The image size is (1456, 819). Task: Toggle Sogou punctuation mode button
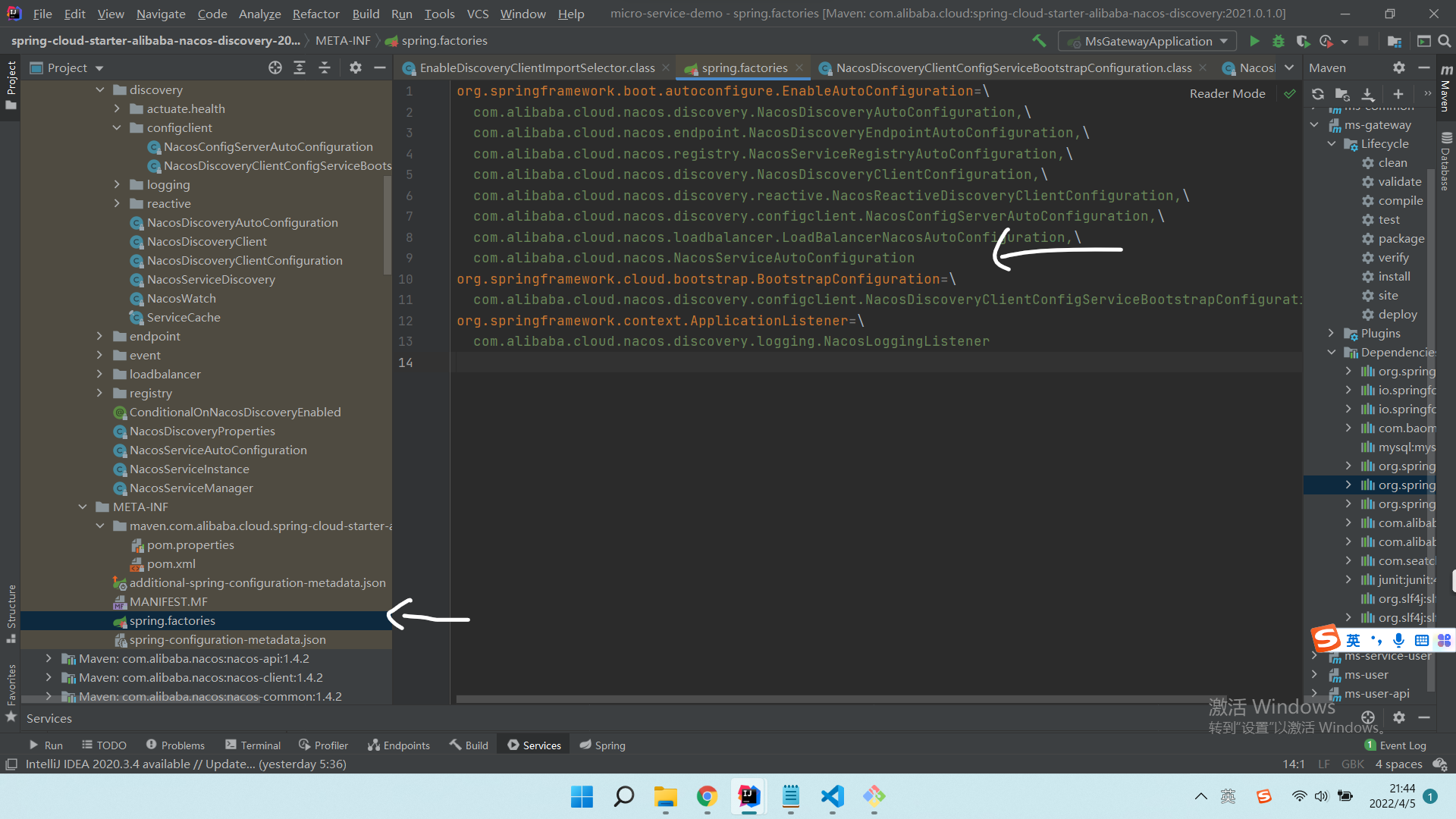click(1376, 640)
